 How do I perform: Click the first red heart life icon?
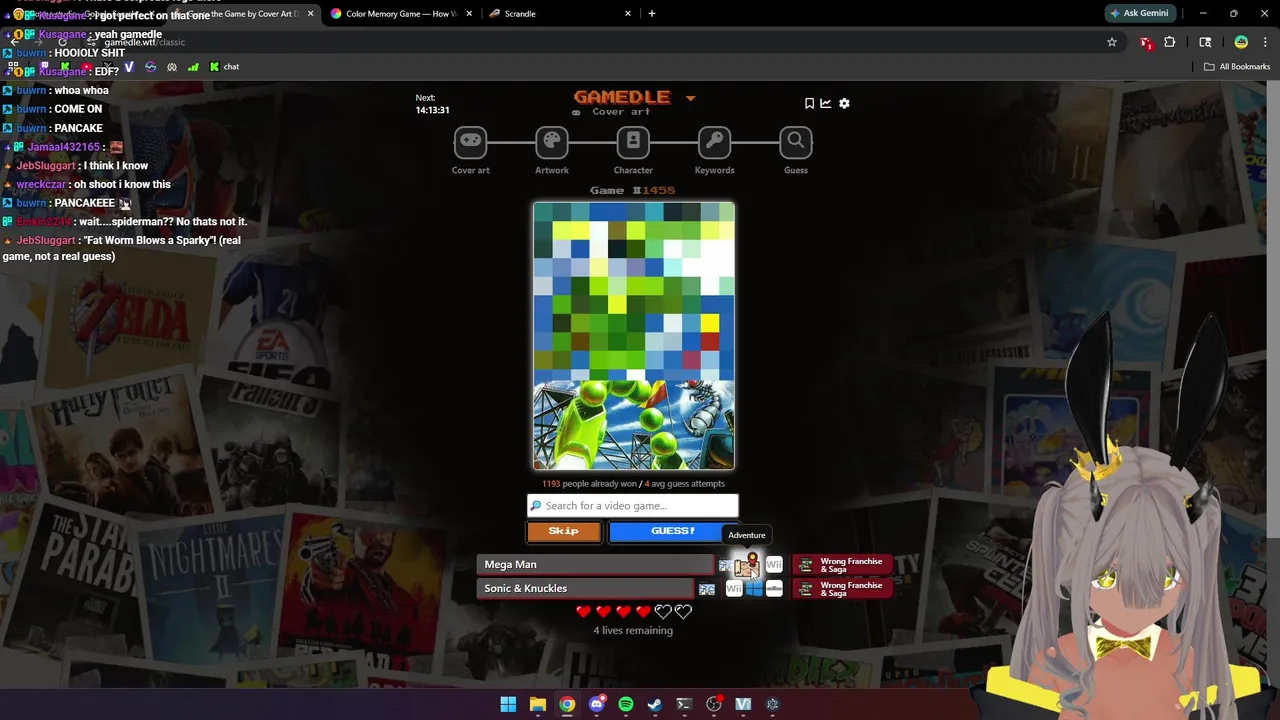coord(584,611)
